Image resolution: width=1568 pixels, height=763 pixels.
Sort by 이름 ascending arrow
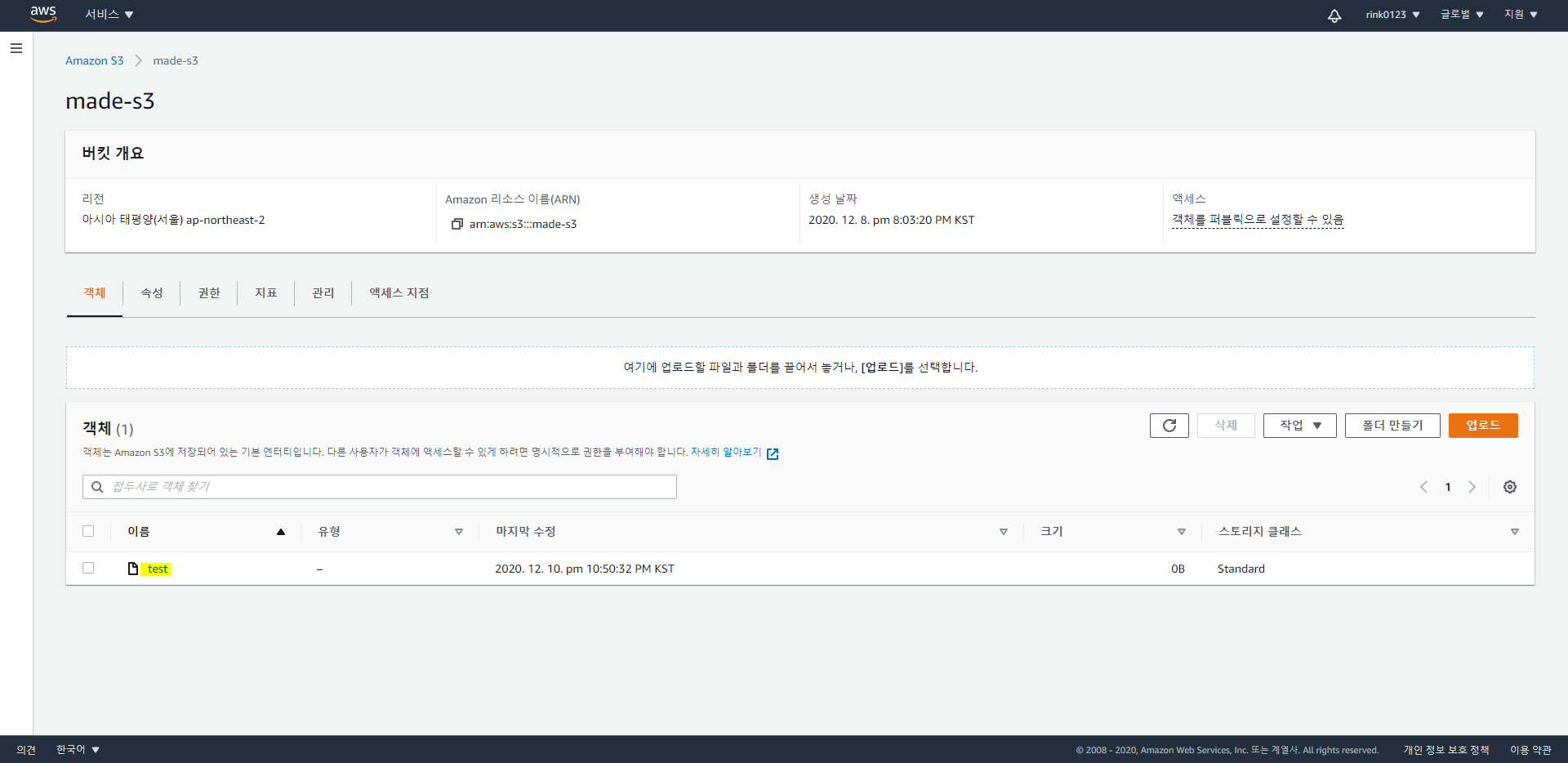(281, 532)
